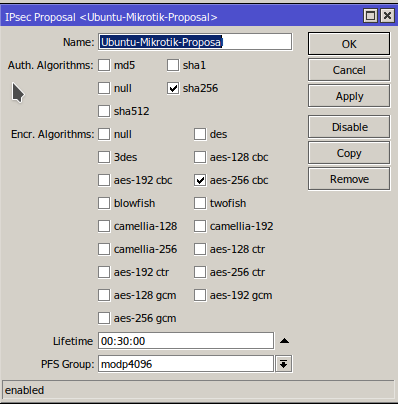Collapse Lifetime field with up arrow
The image size is (398, 405).
(284, 341)
